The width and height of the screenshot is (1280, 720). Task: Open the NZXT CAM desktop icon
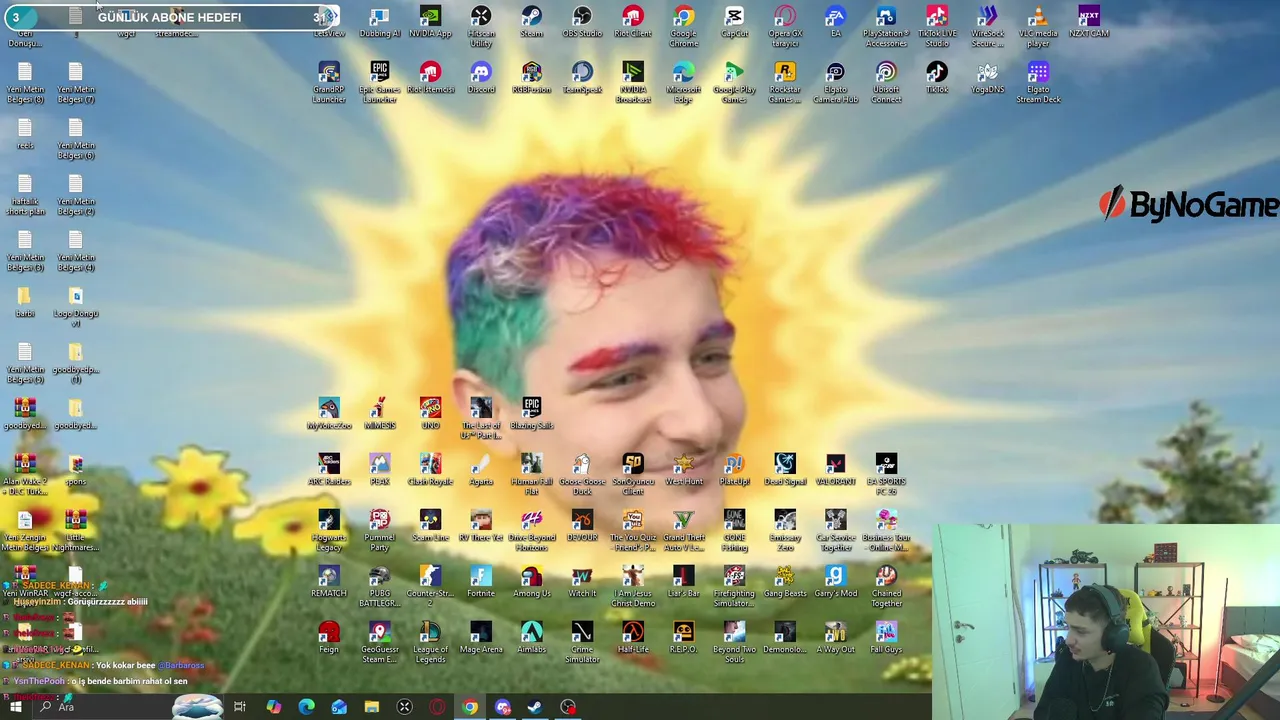click(x=1089, y=23)
